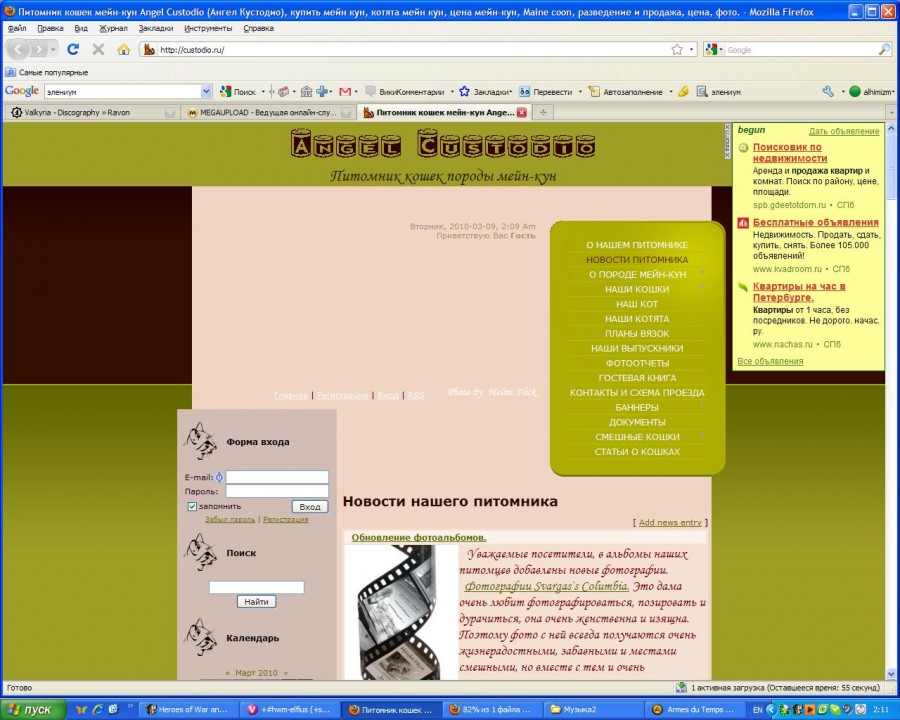This screenshot has height=720, width=900.
Task: Open the Закладки menu
Action: [156, 28]
